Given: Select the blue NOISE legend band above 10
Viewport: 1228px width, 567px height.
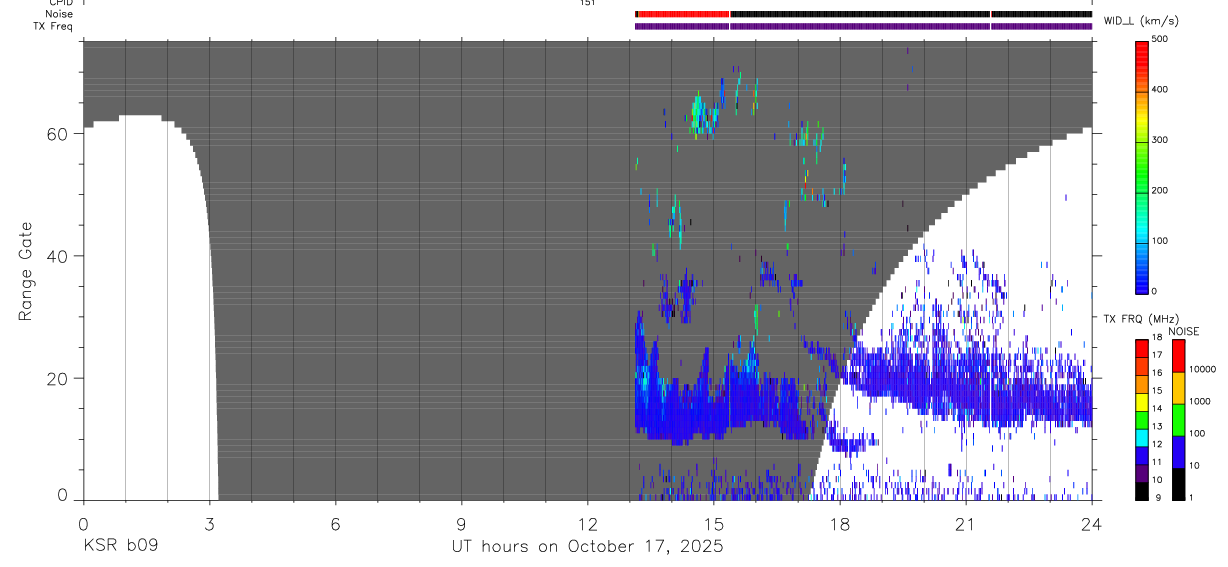Looking at the screenshot, I should pos(1179,451).
